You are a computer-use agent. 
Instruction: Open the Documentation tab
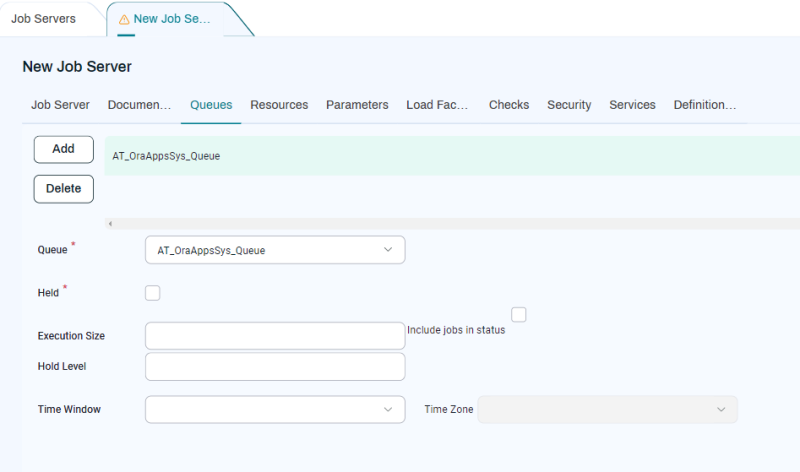(x=139, y=105)
